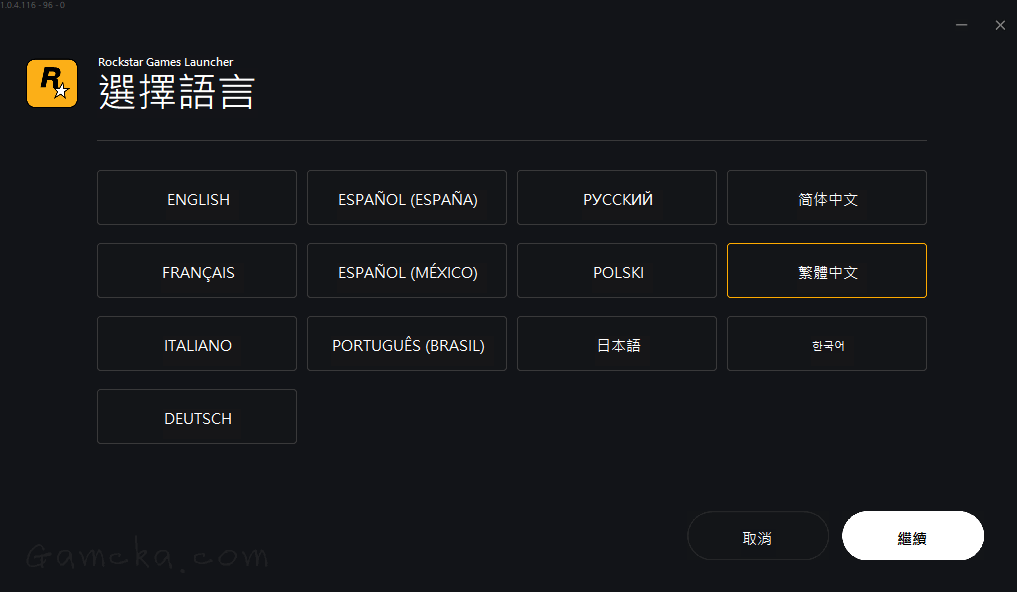The height and width of the screenshot is (592, 1017).
Task: Pick DEUTSCH as the language
Action: [197, 417]
